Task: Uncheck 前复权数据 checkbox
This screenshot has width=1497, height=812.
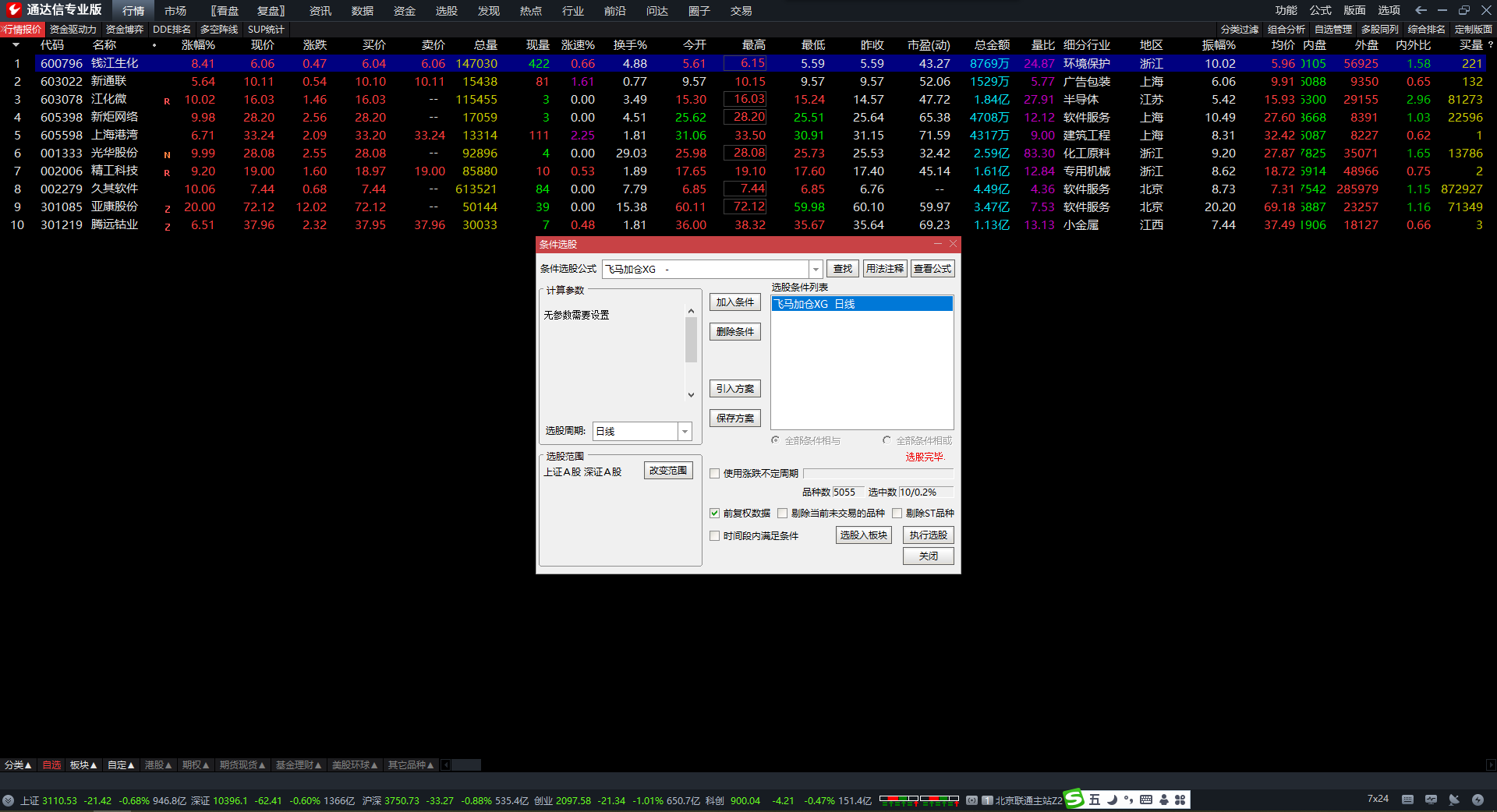Action: (x=714, y=513)
